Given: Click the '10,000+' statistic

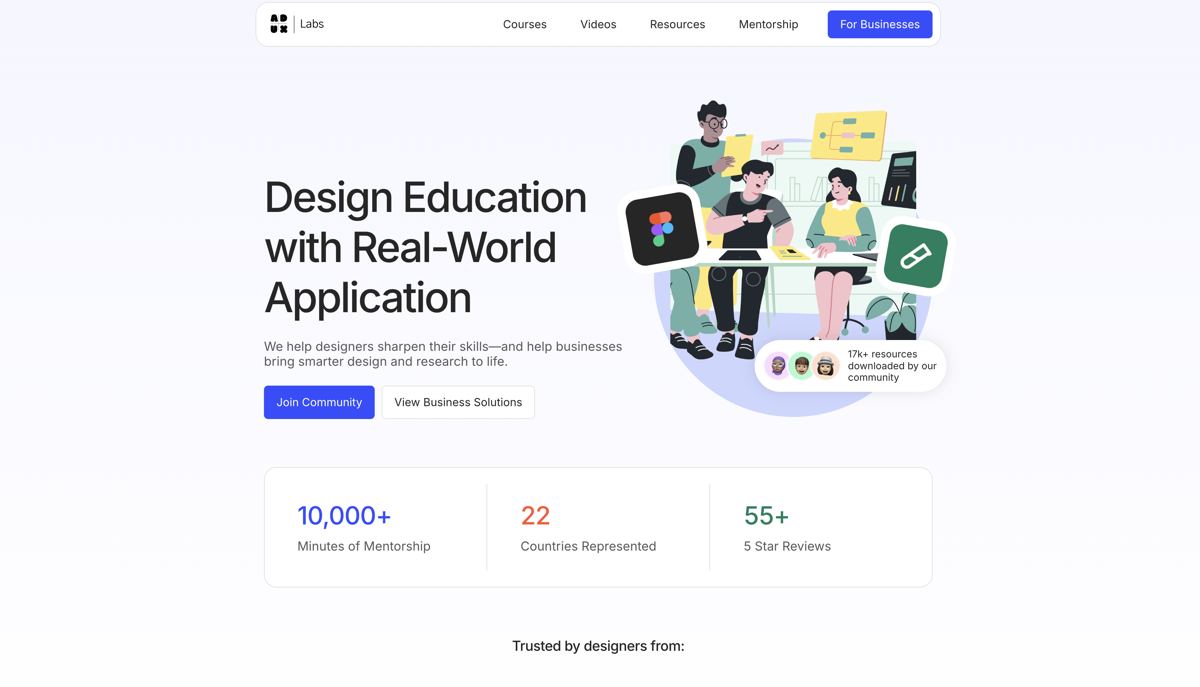Looking at the screenshot, I should (x=344, y=515).
